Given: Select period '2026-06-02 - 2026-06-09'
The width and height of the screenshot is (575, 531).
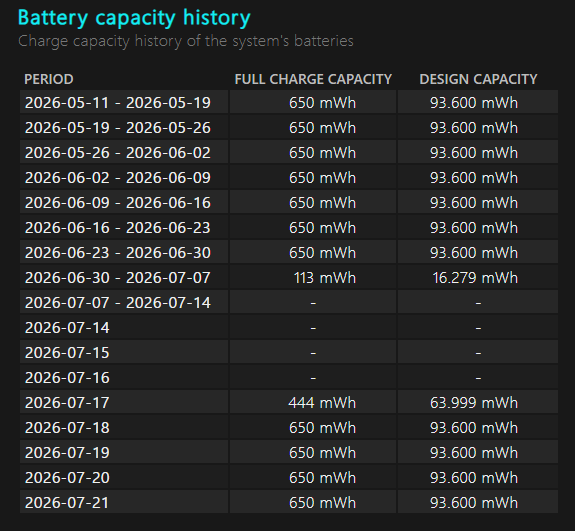Looking at the screenshot, I should [118, 178].
